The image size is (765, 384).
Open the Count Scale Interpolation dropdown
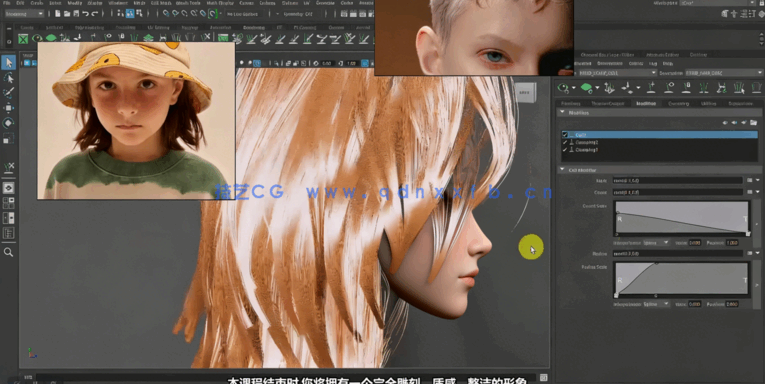tap(656, 243)
